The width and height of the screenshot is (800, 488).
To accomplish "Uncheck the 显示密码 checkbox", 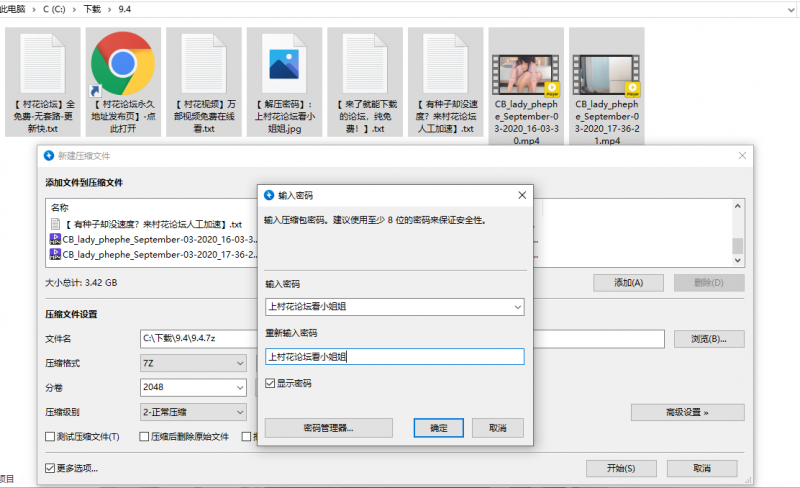I will (271, 383).
